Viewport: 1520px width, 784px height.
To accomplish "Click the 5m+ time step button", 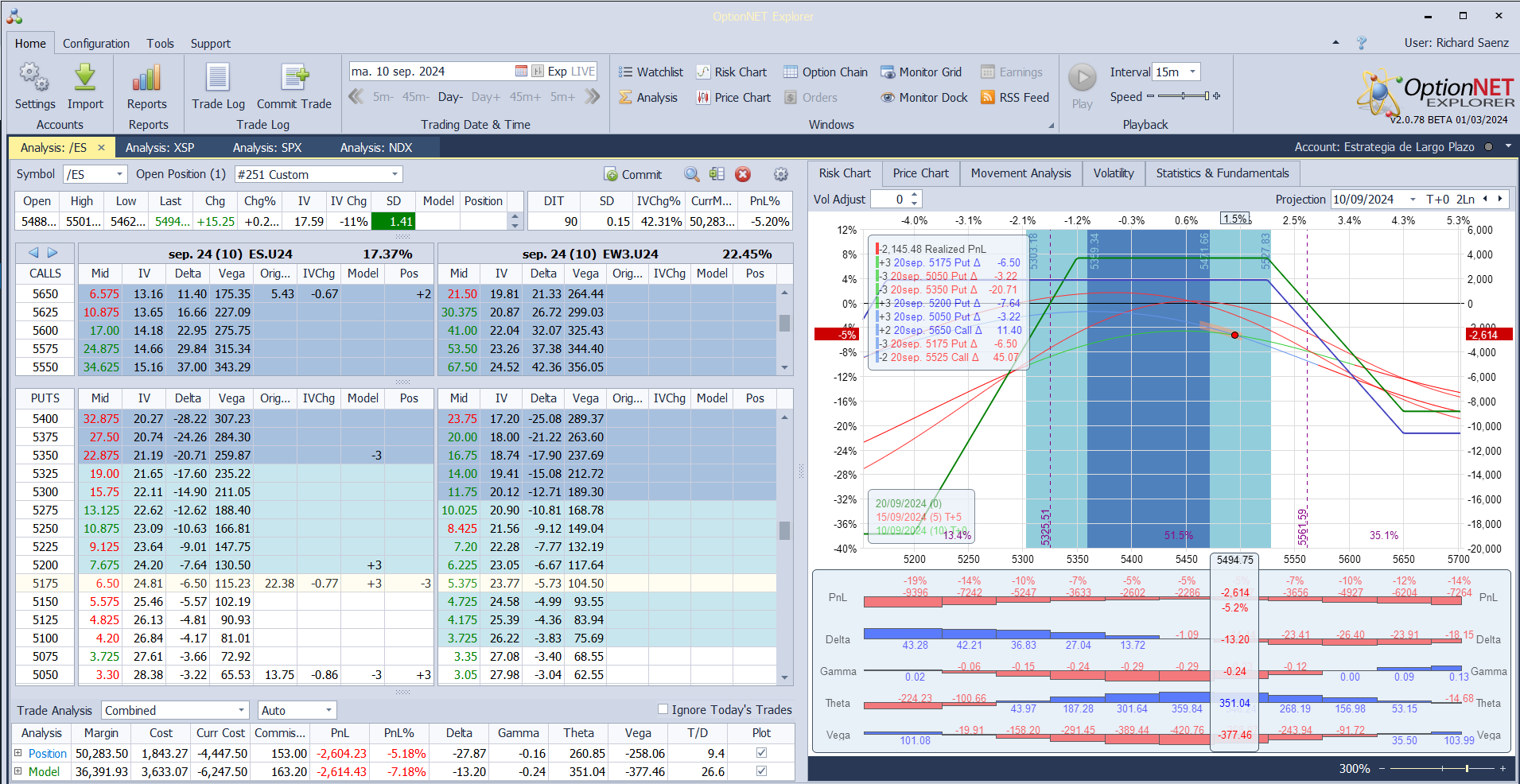I will 562,97.
